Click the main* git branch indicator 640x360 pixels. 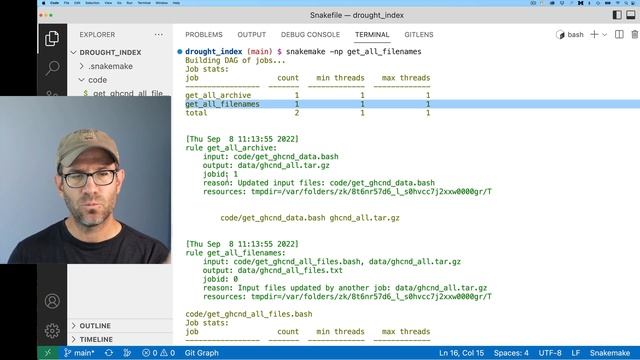tap(79, 353)
